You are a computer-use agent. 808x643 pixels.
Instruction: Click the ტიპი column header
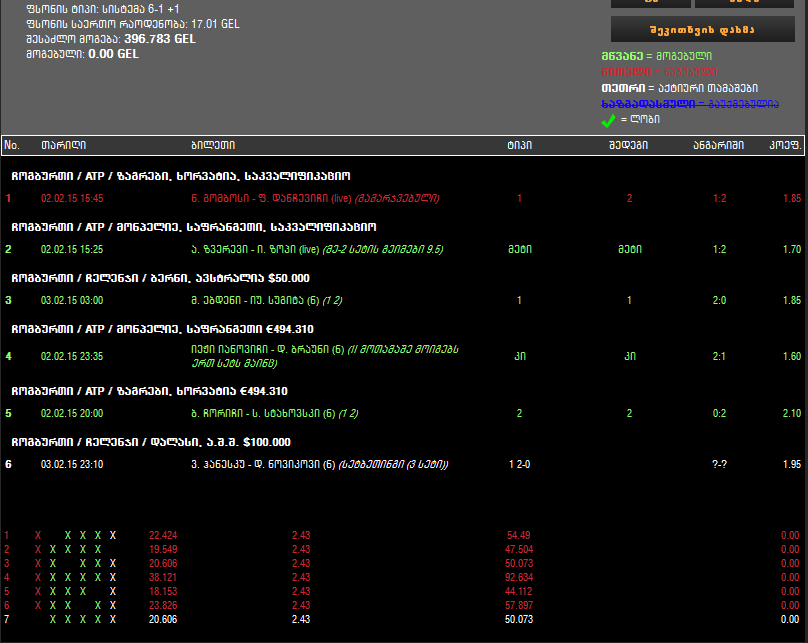tap(519, 145)
